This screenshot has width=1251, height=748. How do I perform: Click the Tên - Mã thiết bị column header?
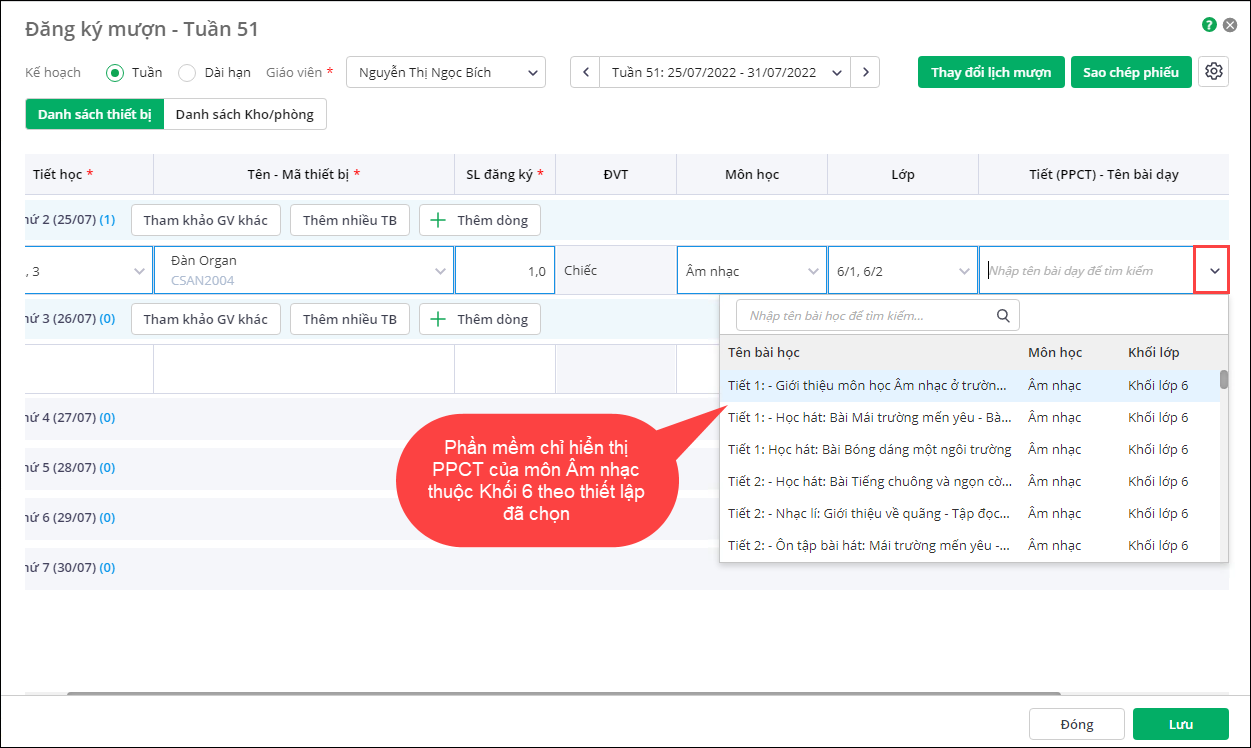pyautogui.click(x=303, y=174)
